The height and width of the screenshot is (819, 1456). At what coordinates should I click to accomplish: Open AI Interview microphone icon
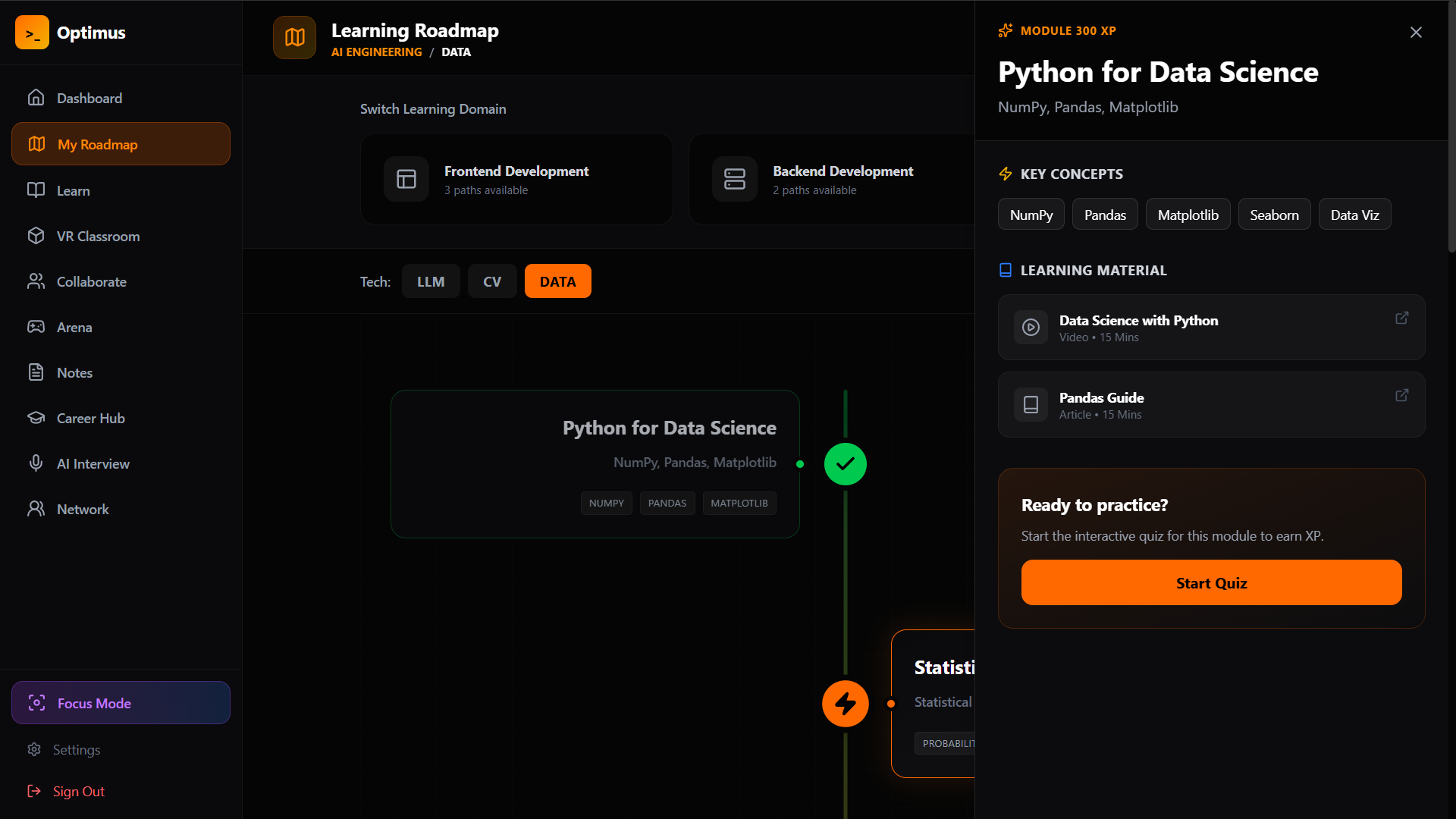[36, 463]
